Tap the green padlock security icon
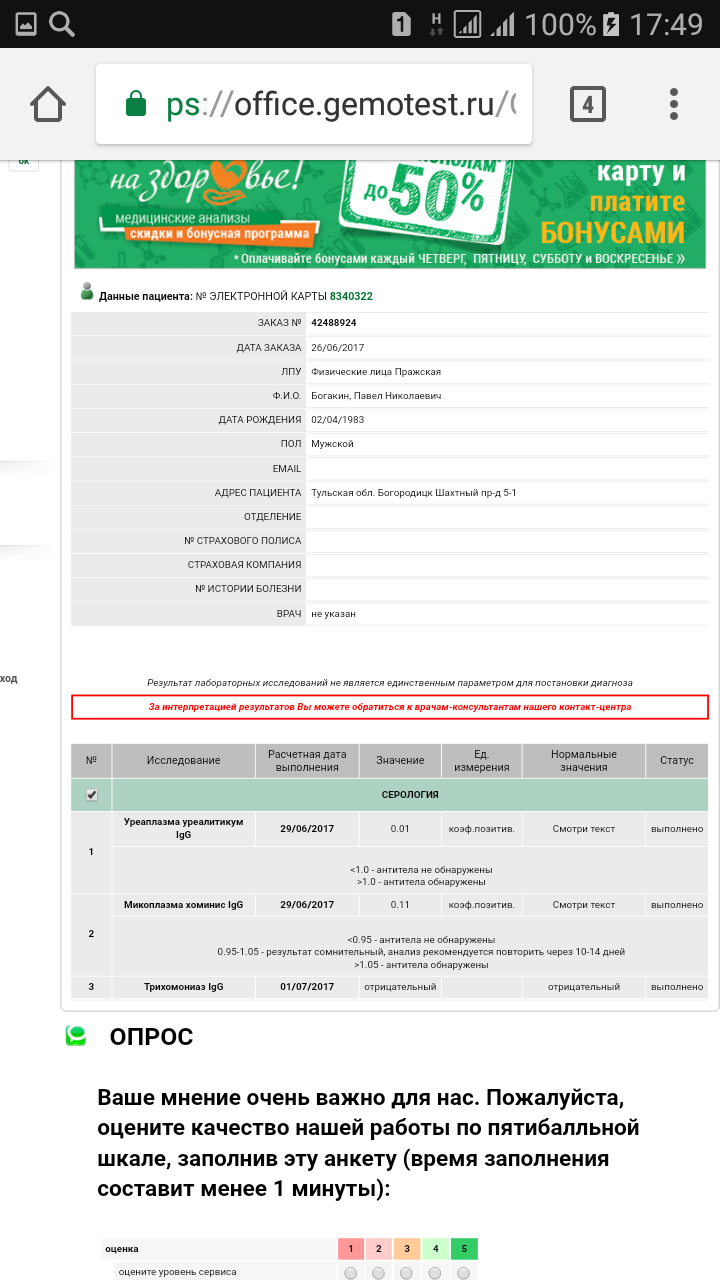Image resolution: width=720 pixels, height=1280 pixels. [x=136, y=105]
